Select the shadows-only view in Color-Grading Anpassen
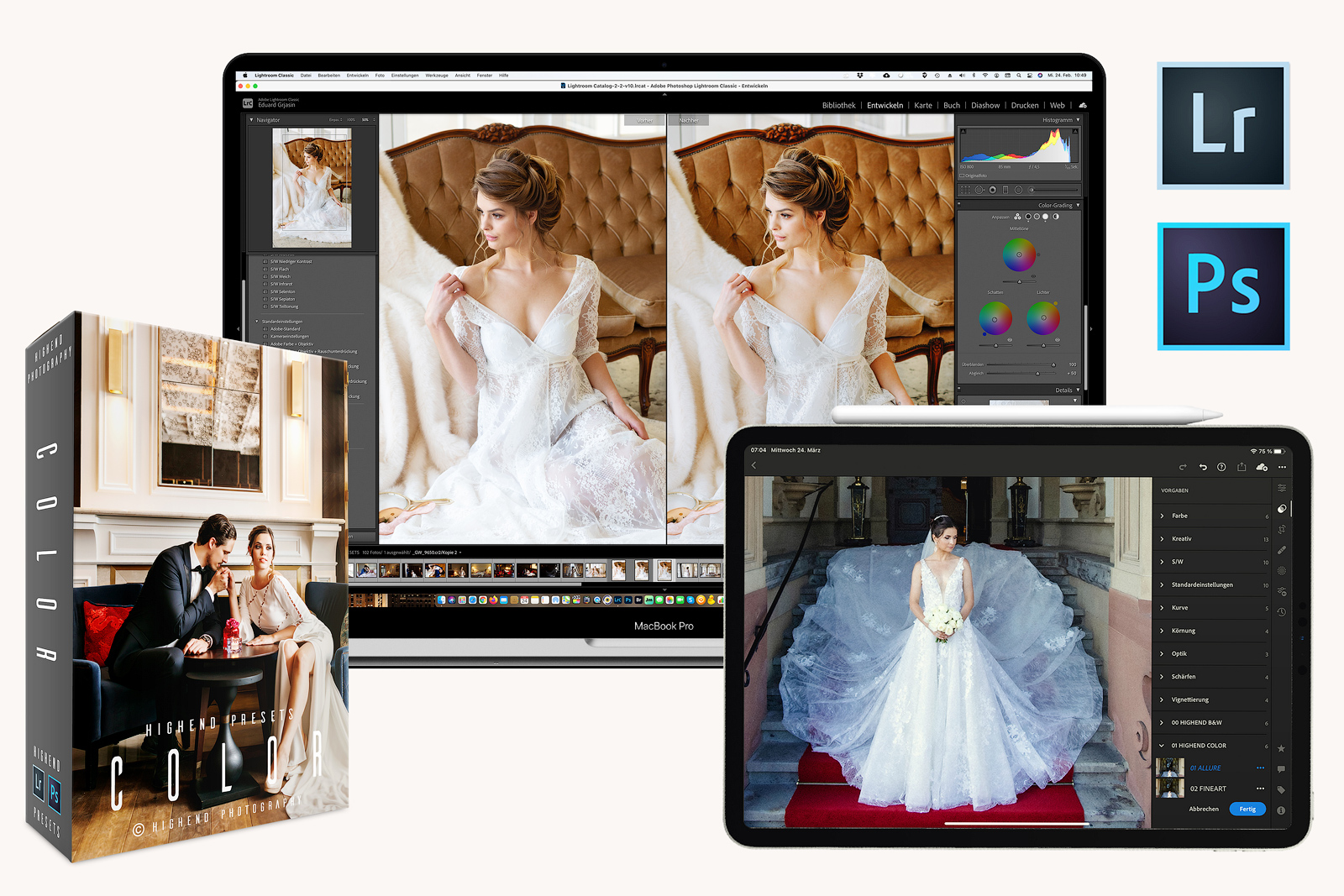 [1028, 217]
